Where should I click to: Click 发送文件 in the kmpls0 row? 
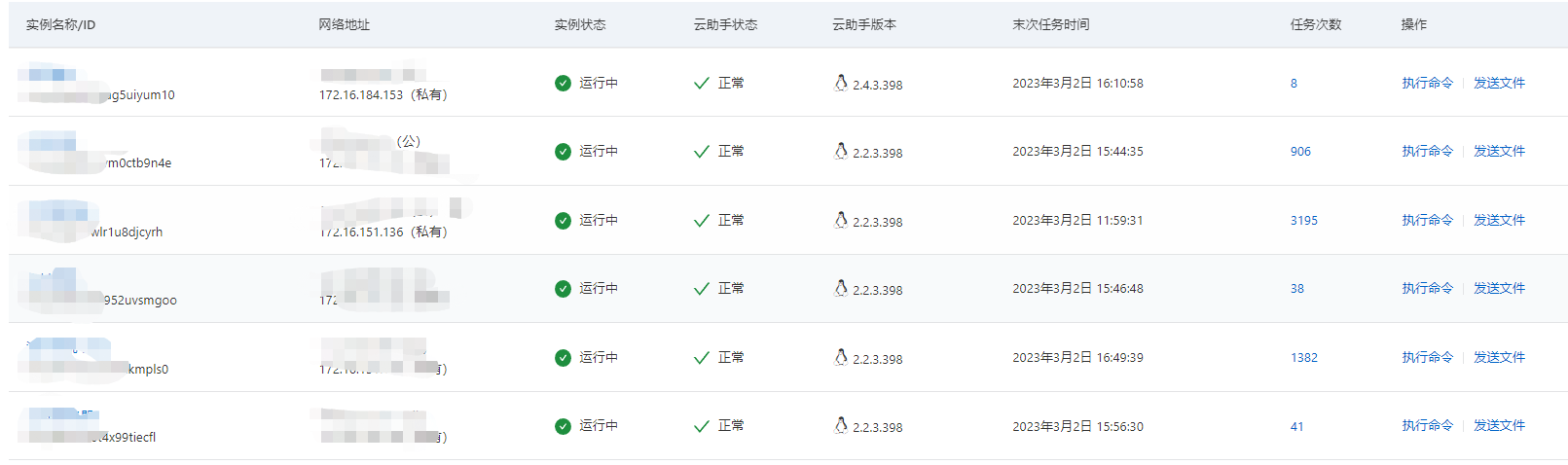pos(1499,358)
